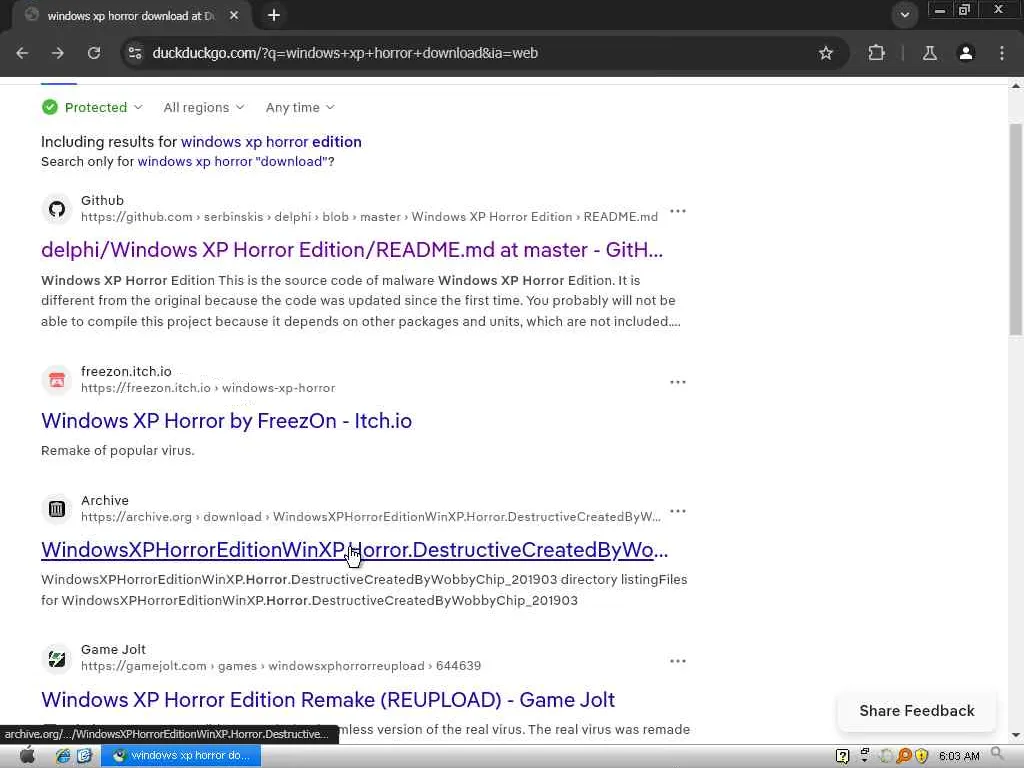This screenshot has width=1024, height=768.
Task: Click the scrollbar down arrow
Action: click(x=1016, y=735)
